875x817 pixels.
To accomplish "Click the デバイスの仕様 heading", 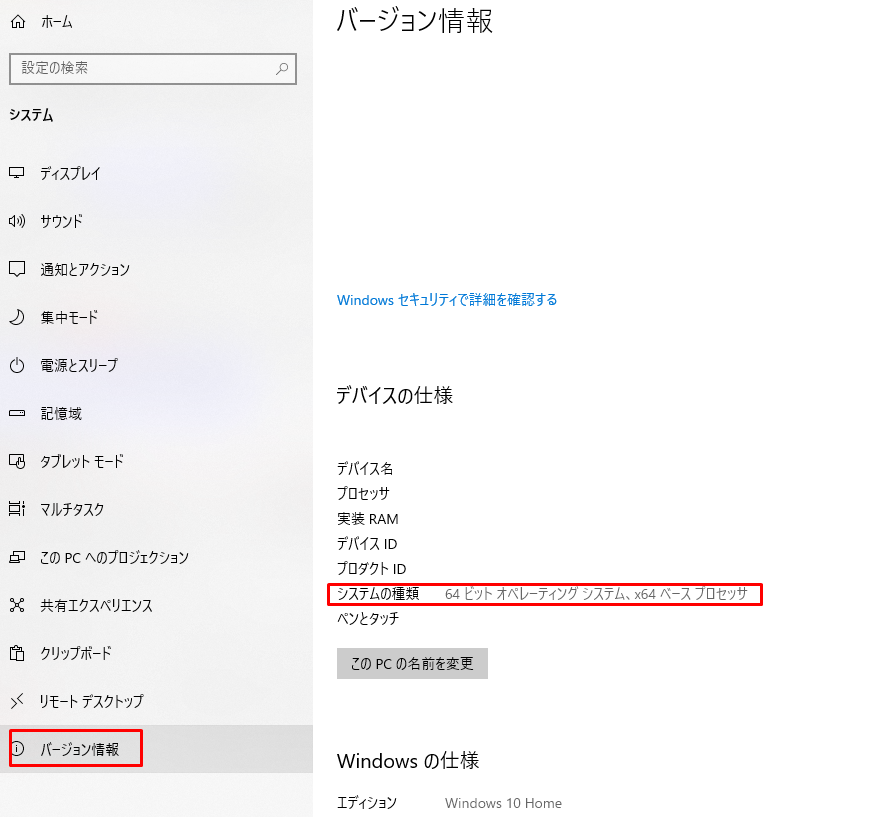I will click(394, 395).
